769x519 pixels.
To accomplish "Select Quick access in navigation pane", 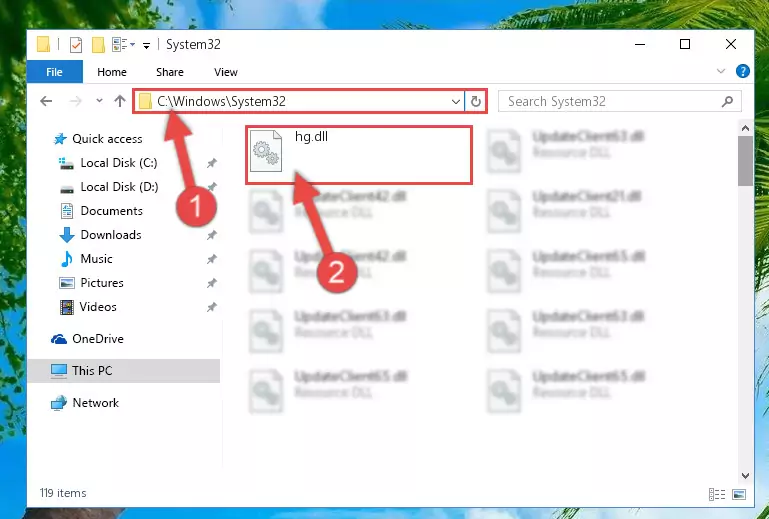I will click(x=107, y=139).
